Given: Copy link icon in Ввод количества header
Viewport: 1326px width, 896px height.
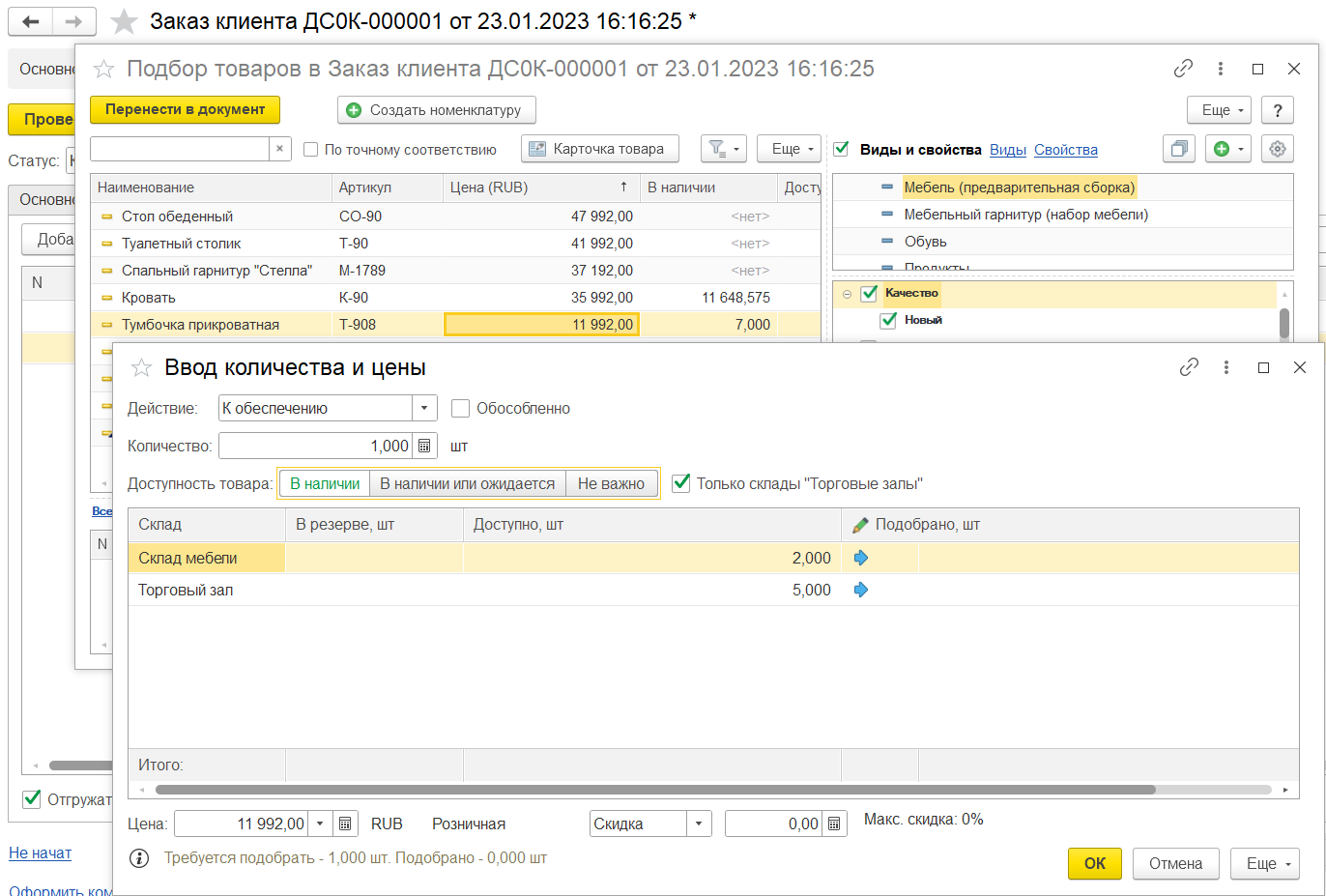Looking at the screenshot, I should [1189, 367].
